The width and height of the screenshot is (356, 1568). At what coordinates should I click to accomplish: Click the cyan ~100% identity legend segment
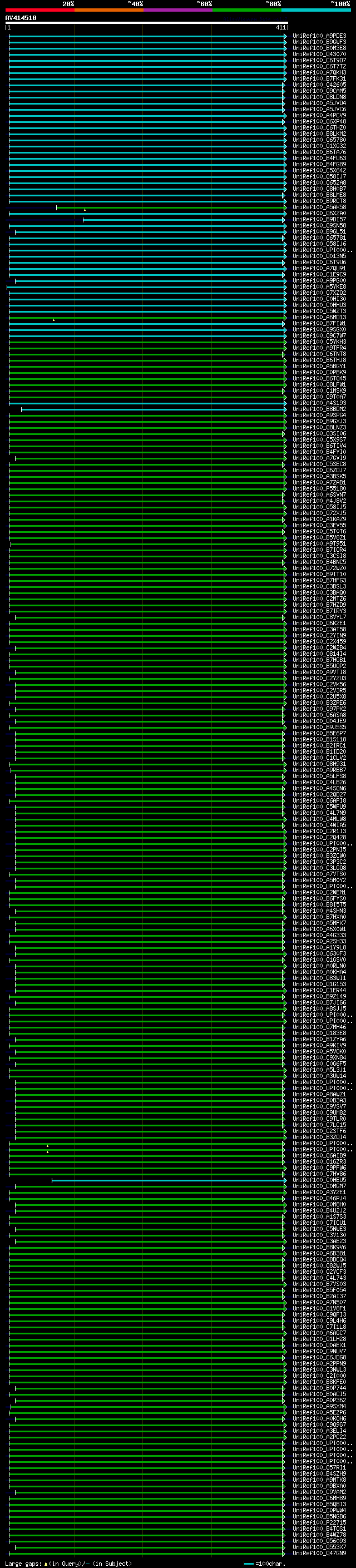[316, 10]
